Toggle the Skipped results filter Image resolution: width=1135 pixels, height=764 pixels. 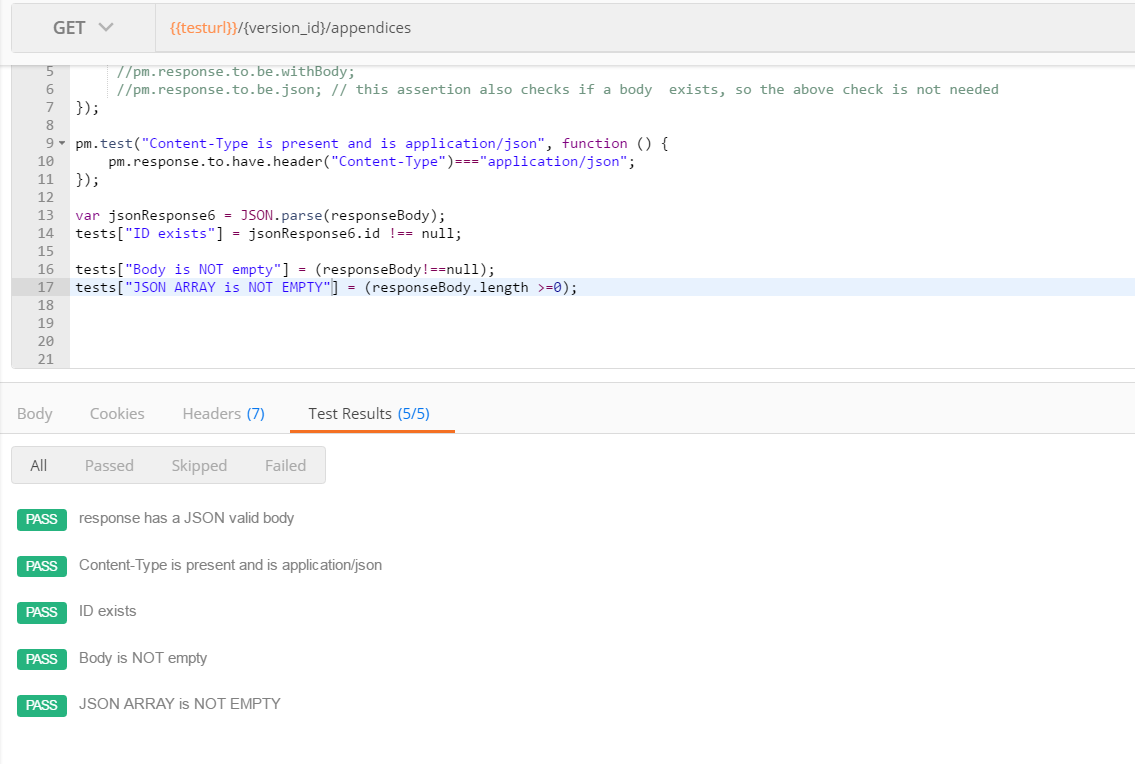(199, 464)
